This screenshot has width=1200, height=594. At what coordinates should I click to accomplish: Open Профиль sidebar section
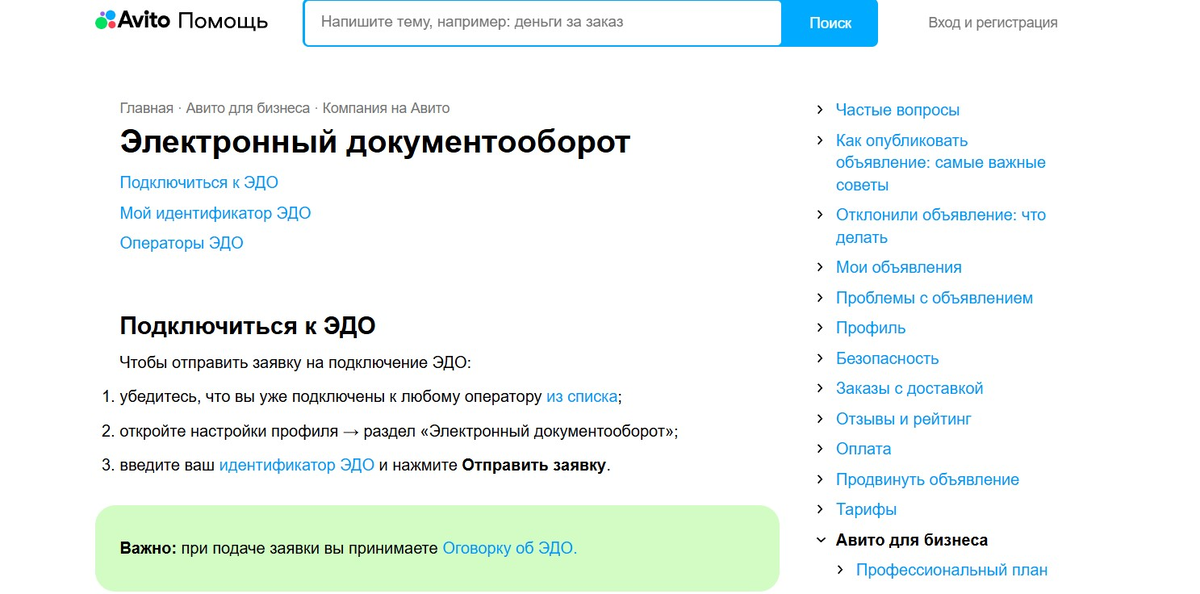[x=871, y=328]
